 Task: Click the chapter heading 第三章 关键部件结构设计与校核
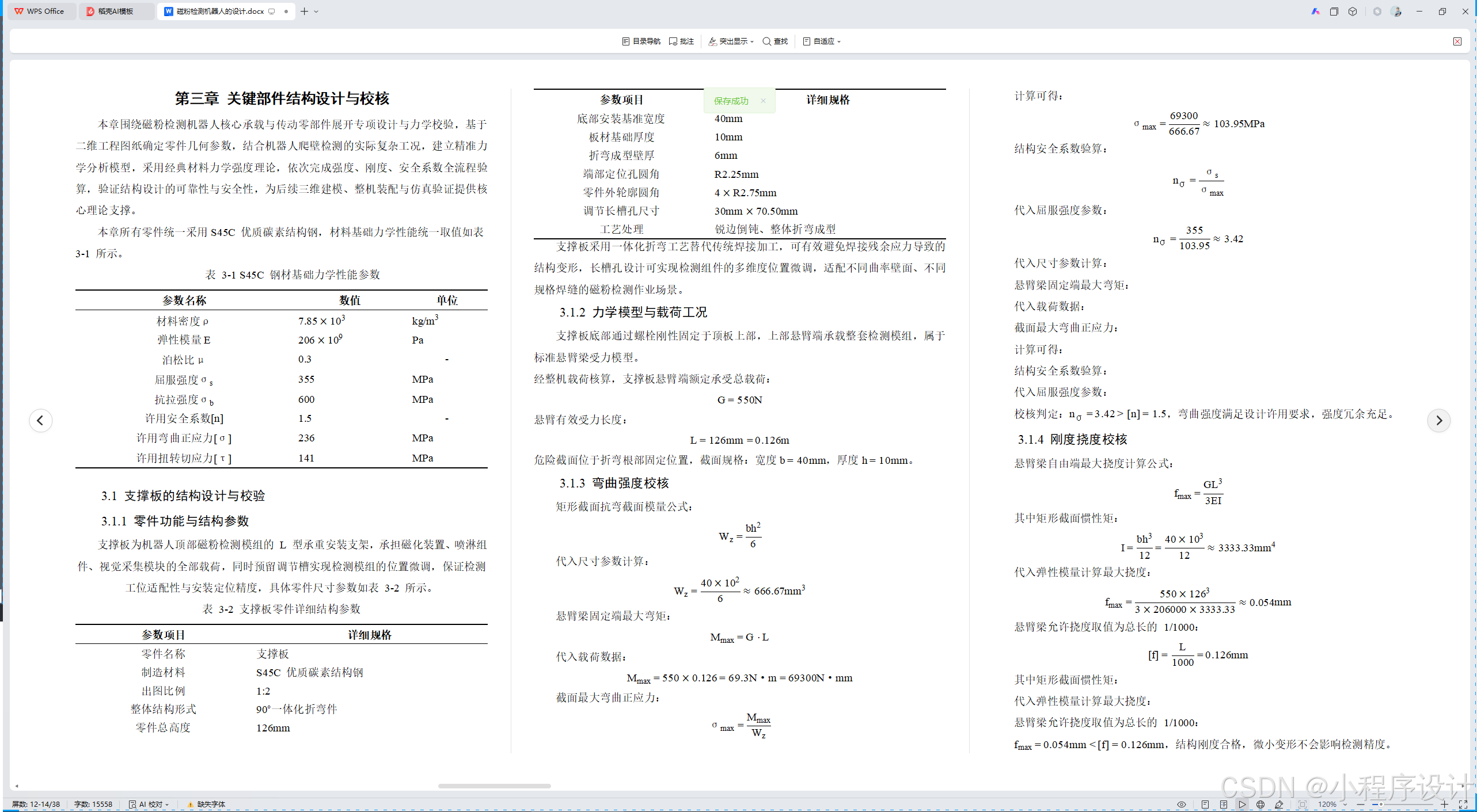[282, 98]
